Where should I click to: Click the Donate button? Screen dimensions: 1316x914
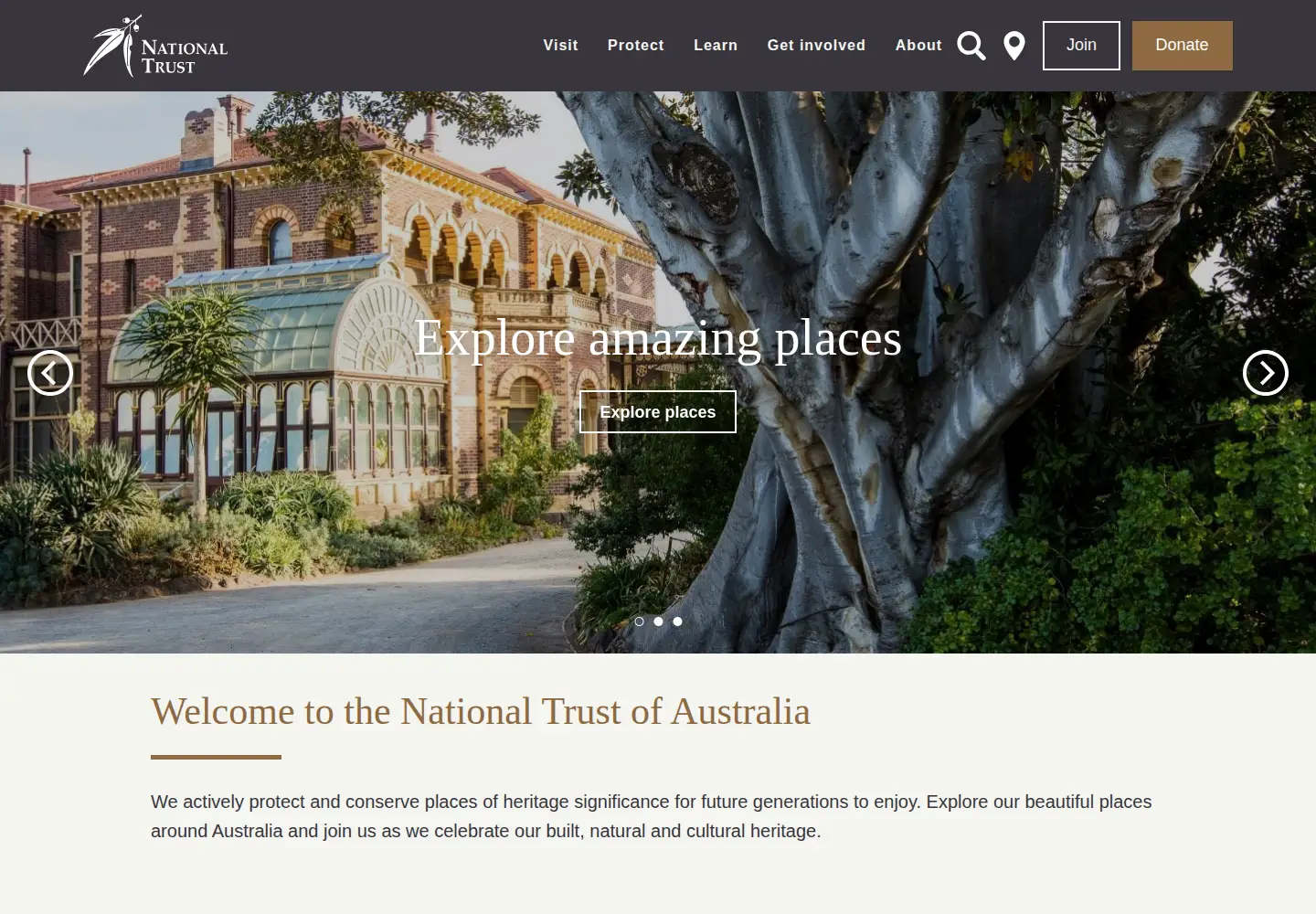(x=1183, y=46)
